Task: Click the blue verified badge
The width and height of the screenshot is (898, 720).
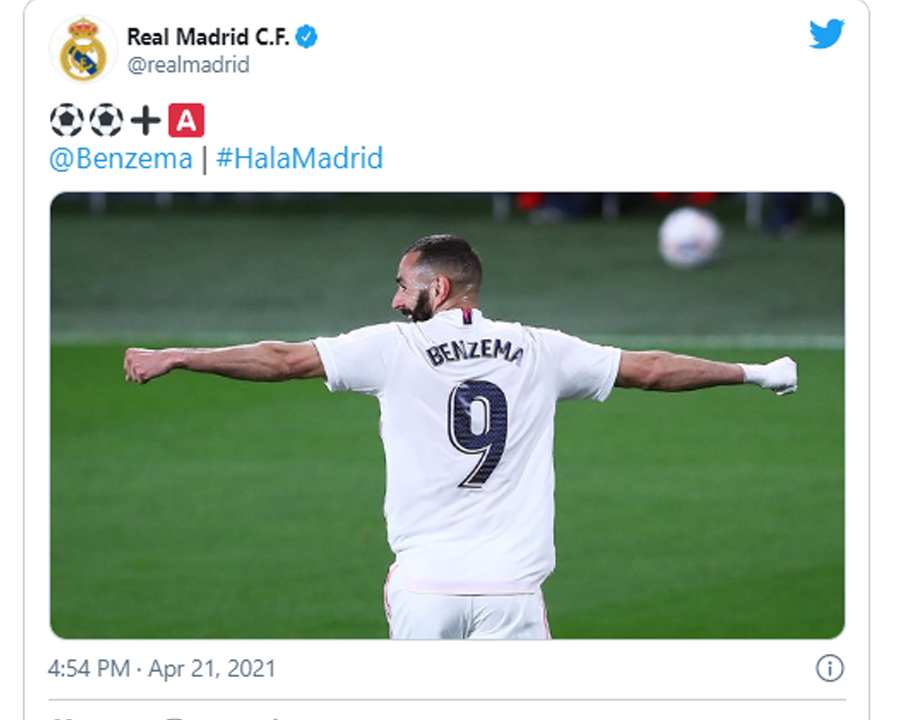Action: (306, 37)
